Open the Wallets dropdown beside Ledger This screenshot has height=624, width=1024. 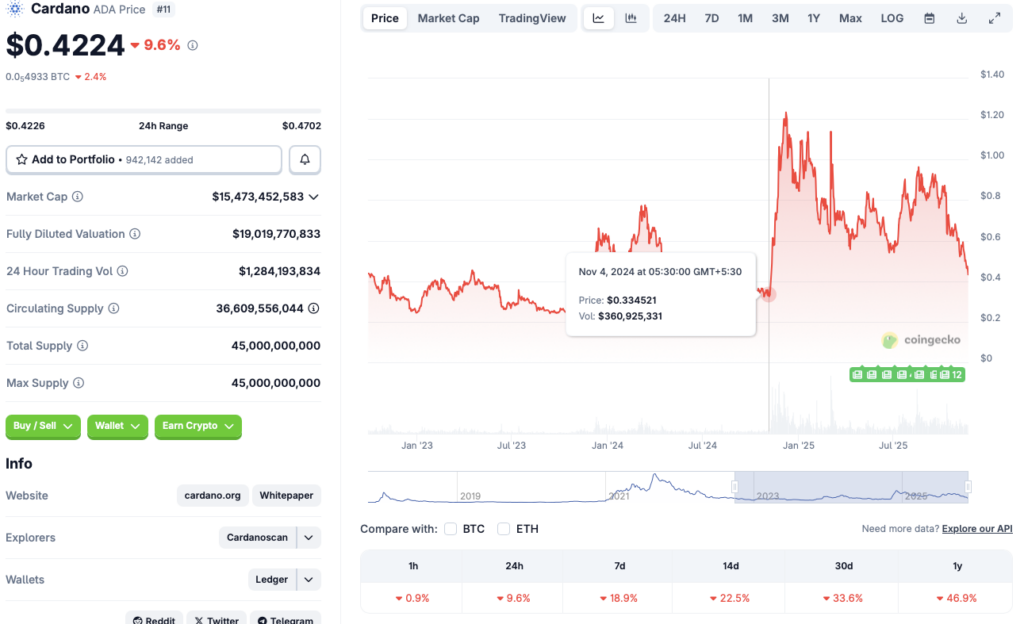point(308,579)
